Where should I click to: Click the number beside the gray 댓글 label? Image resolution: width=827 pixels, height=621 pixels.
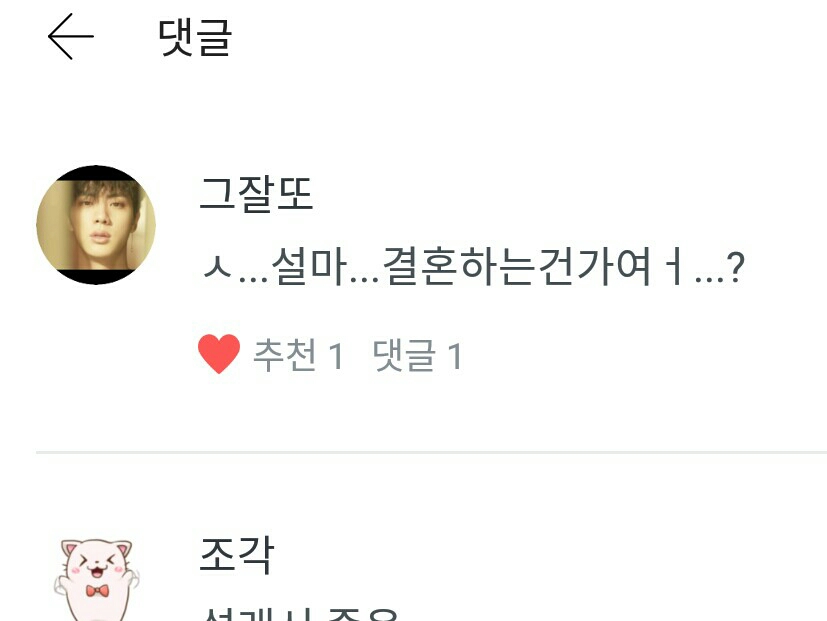[x=455, y=356]
